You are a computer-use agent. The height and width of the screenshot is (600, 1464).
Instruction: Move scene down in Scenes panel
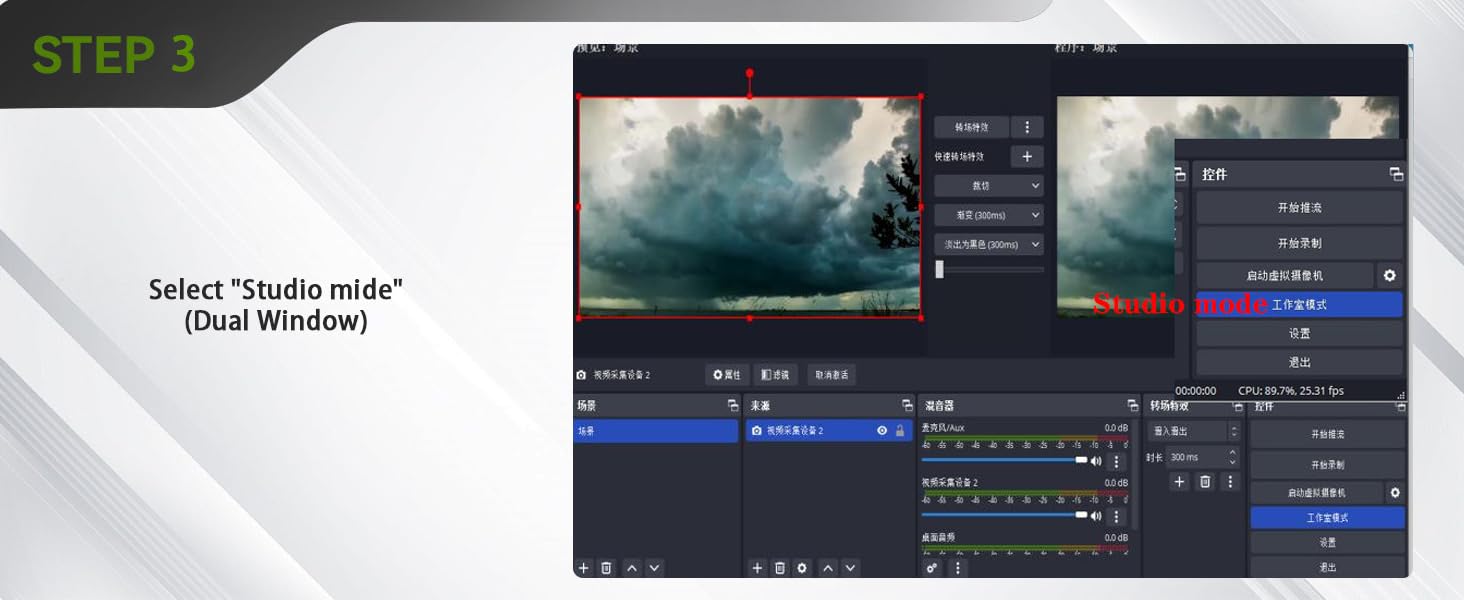tap(654, 568)
